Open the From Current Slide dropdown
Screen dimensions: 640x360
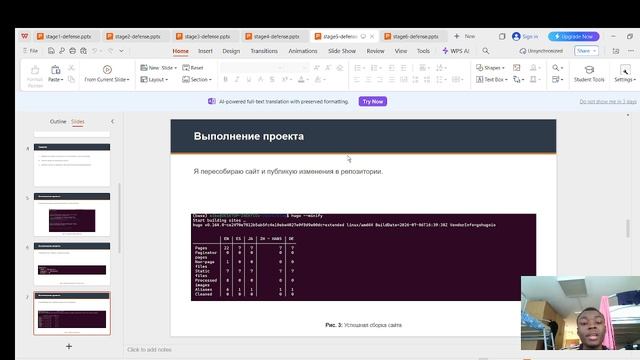coord(107,80)
